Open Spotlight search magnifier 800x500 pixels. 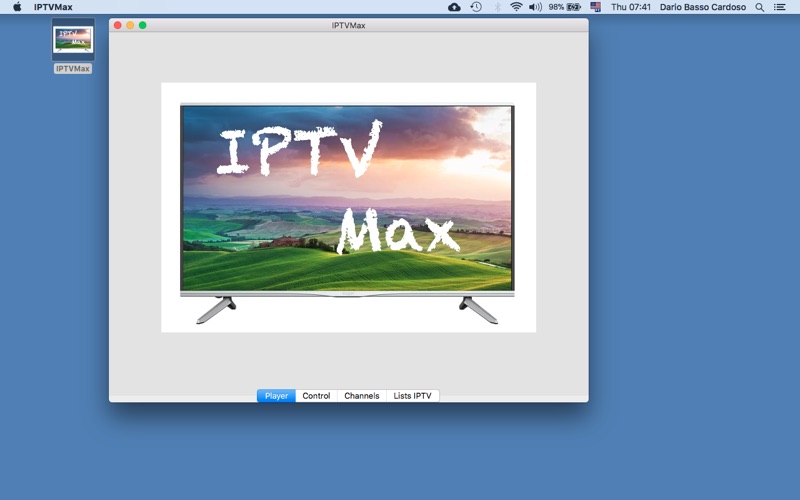(760, 7)
